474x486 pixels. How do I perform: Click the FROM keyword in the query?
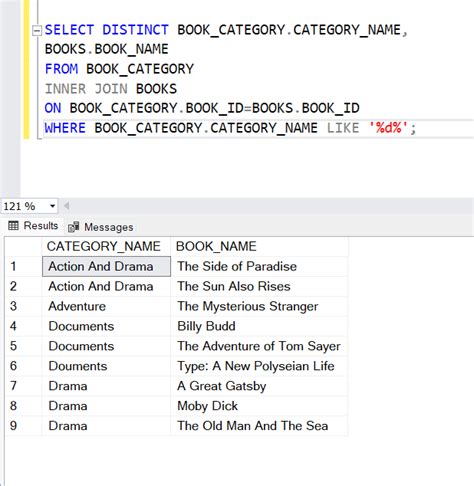click(61, 69)
